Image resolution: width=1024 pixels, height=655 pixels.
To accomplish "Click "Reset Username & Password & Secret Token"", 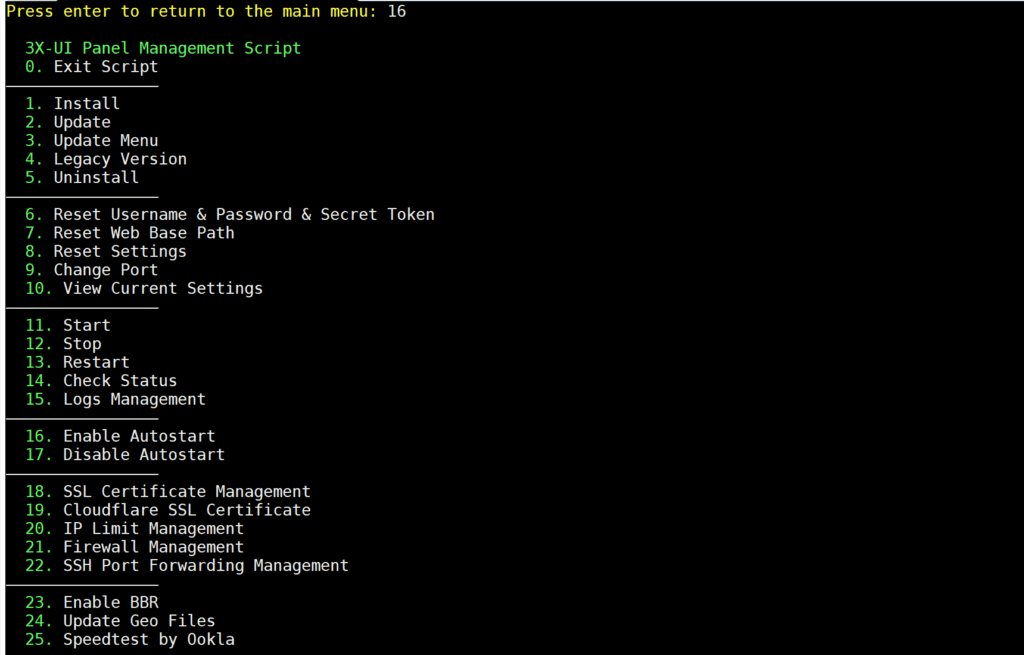I will tap(230, 215).
